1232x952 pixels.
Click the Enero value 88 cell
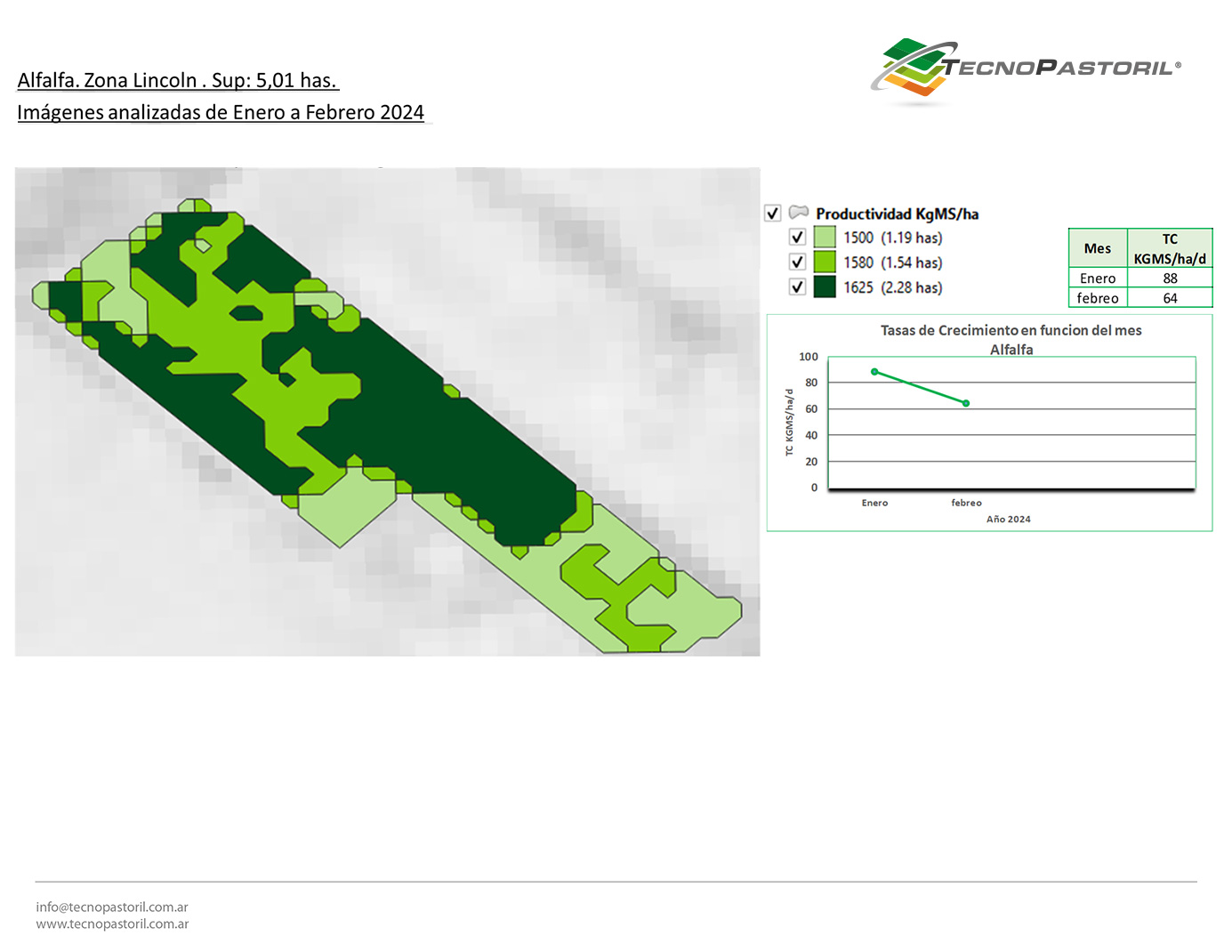coord(1170,278)
